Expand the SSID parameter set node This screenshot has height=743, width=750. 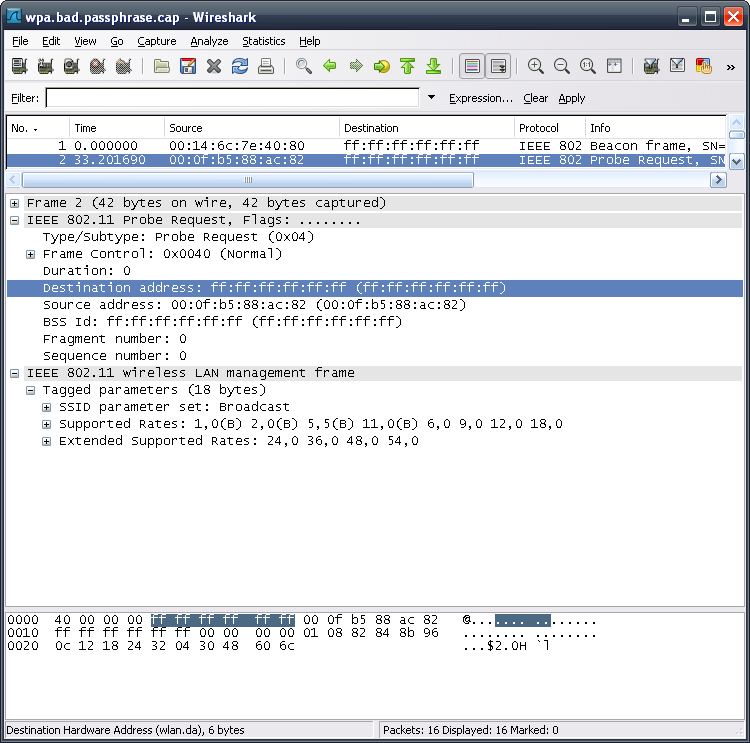[47, 407]
